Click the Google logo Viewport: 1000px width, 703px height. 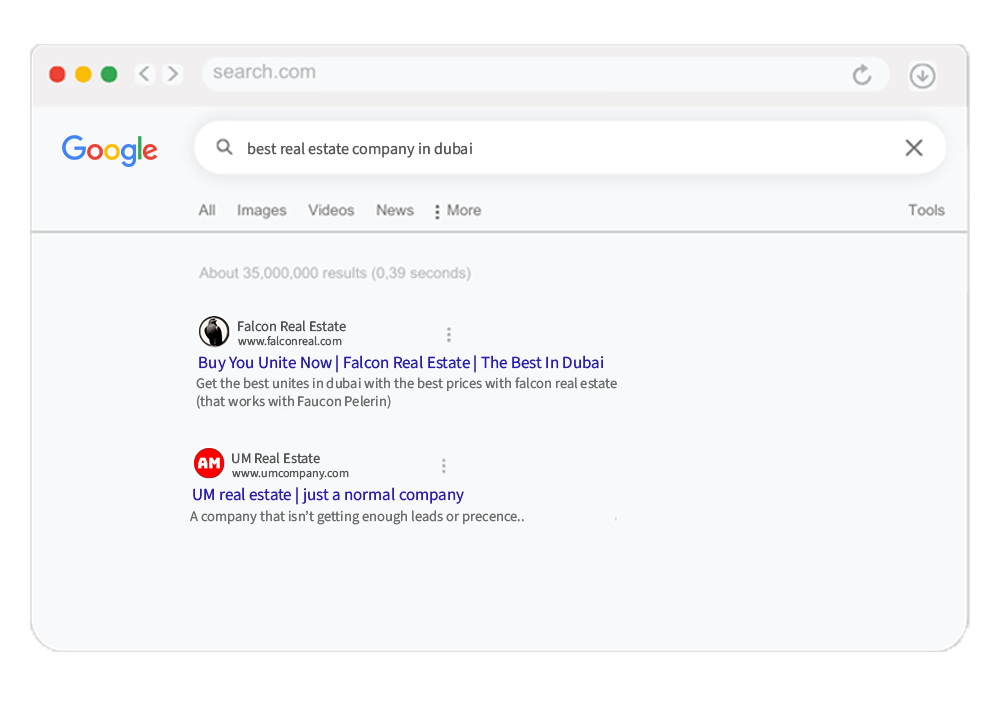(x=110, y=150)
